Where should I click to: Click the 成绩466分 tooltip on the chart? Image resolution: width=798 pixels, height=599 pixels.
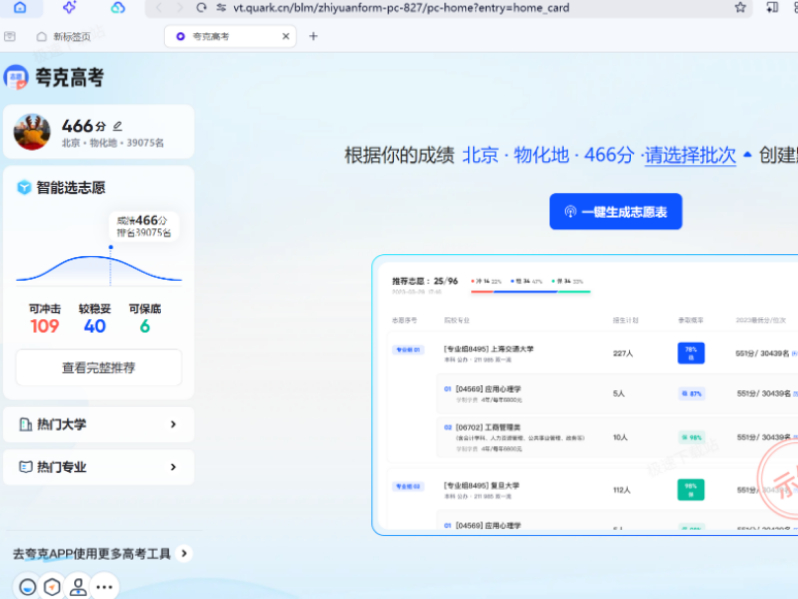click(144, 226)
